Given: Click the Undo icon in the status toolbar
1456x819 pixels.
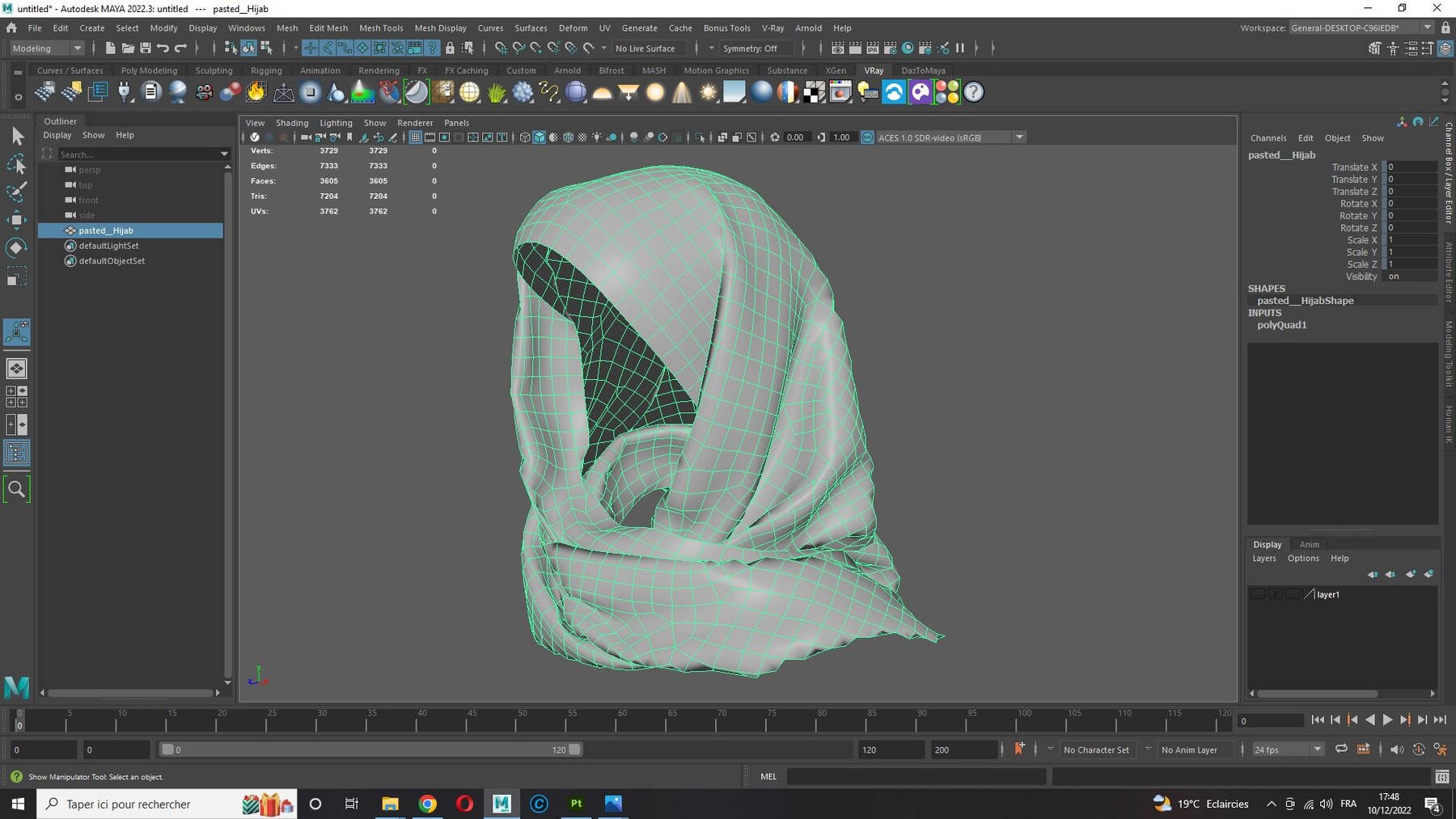Looking at the screenshot, I should coord(163,48).
